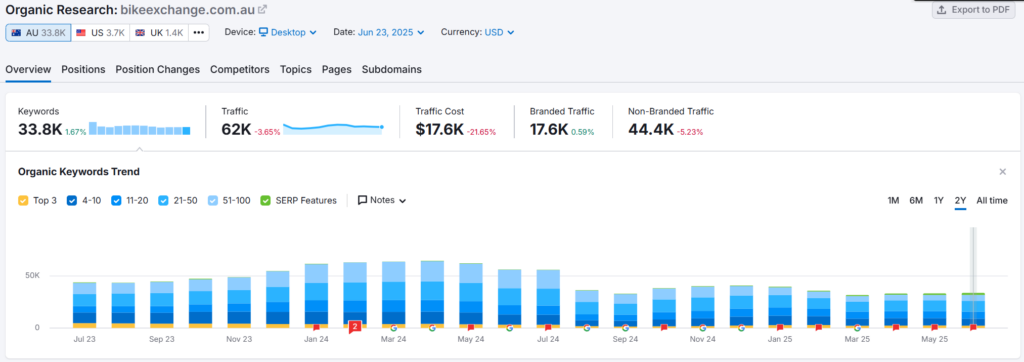This screenshot has width=1024, height=362.
Task: Click the red flag note at May 24
Action: (471, 327)
